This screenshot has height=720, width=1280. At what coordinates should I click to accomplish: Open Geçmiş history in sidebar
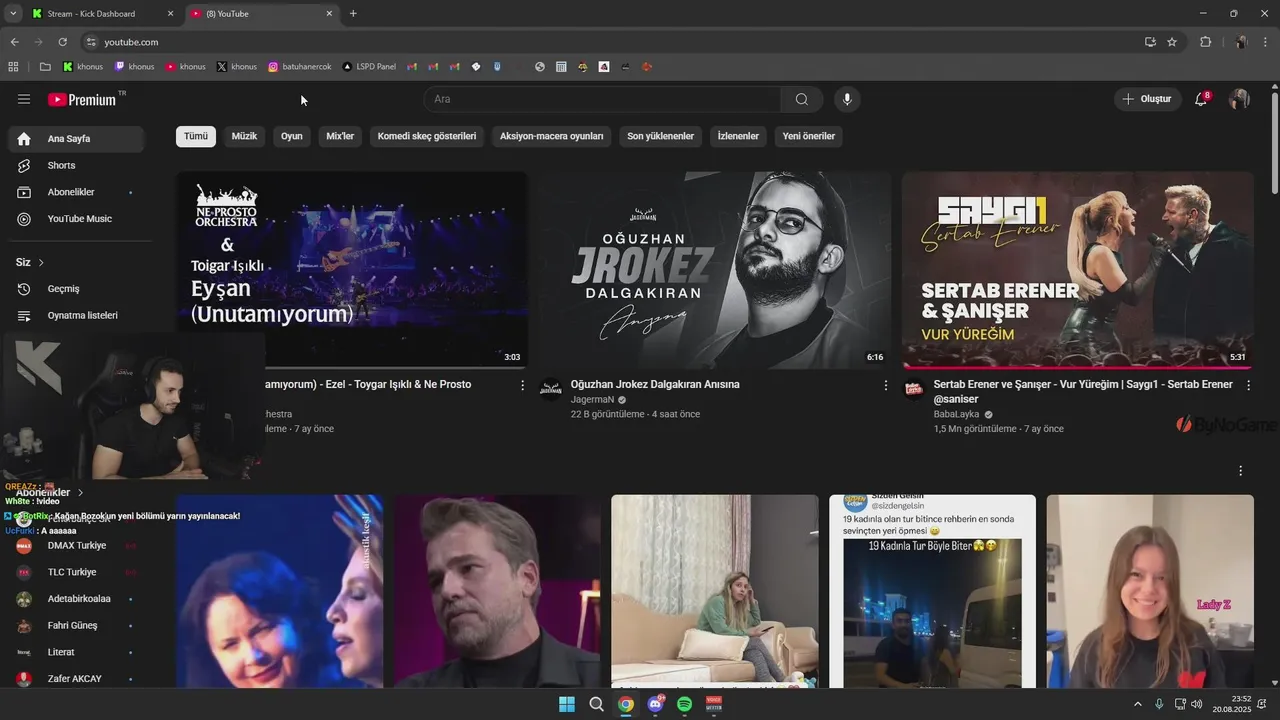[76, 289]
